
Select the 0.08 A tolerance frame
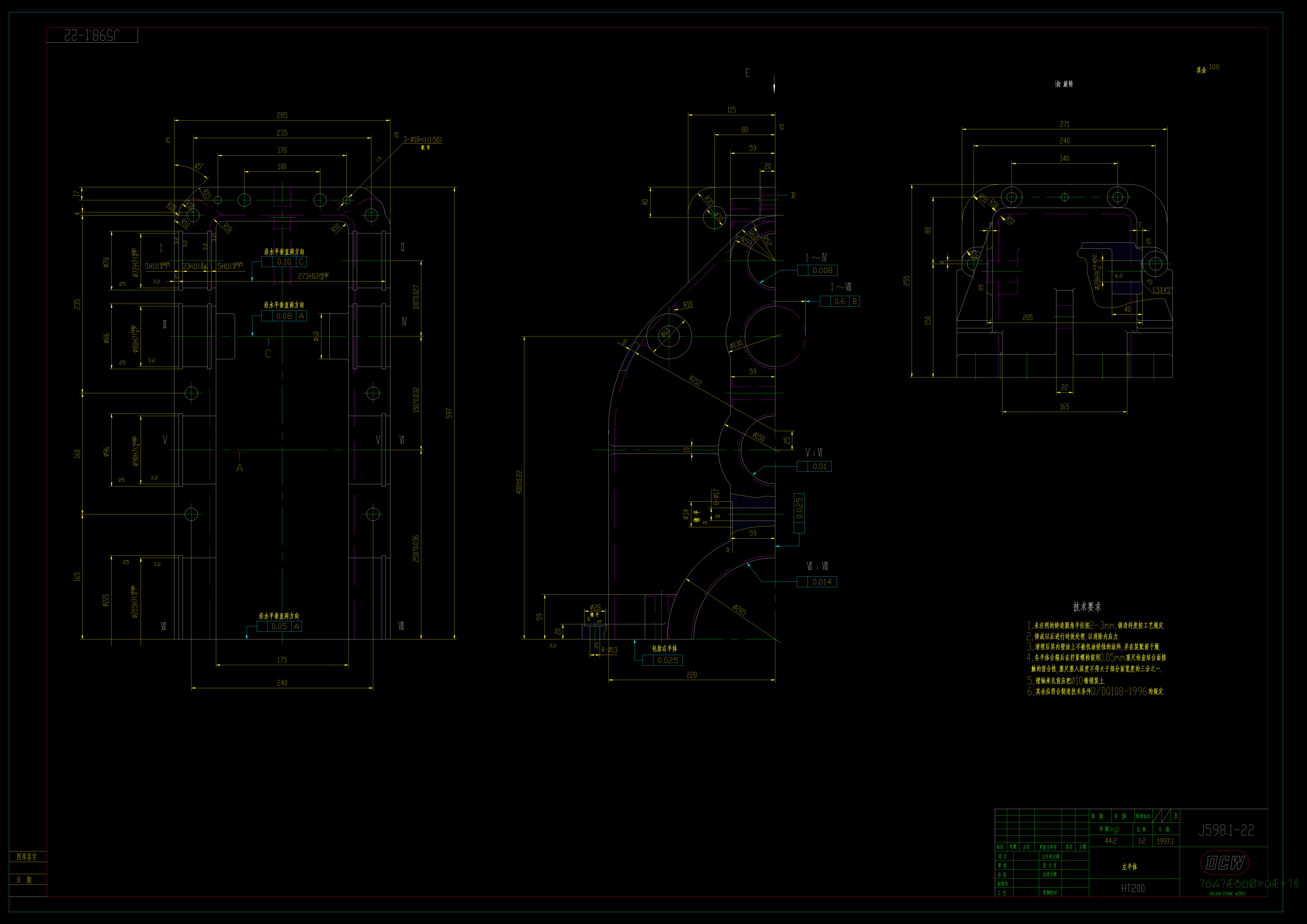pyautogui.click(x=284, y=316)
